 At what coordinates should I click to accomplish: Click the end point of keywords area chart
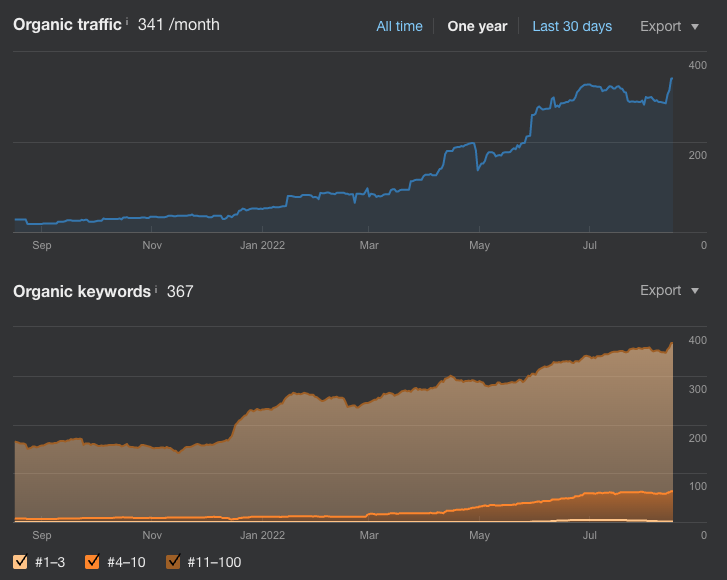click(672, 344)
